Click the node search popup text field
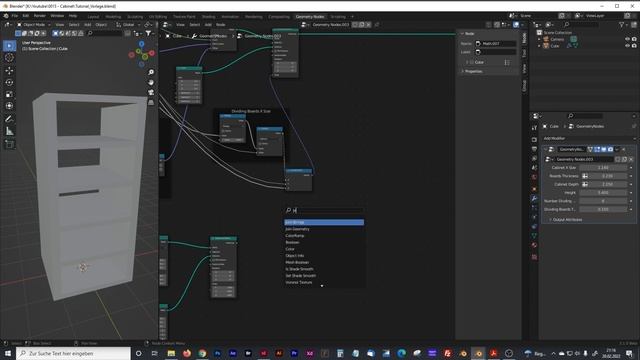This screenshot has width=640, height=360. [x=324, y=211]
